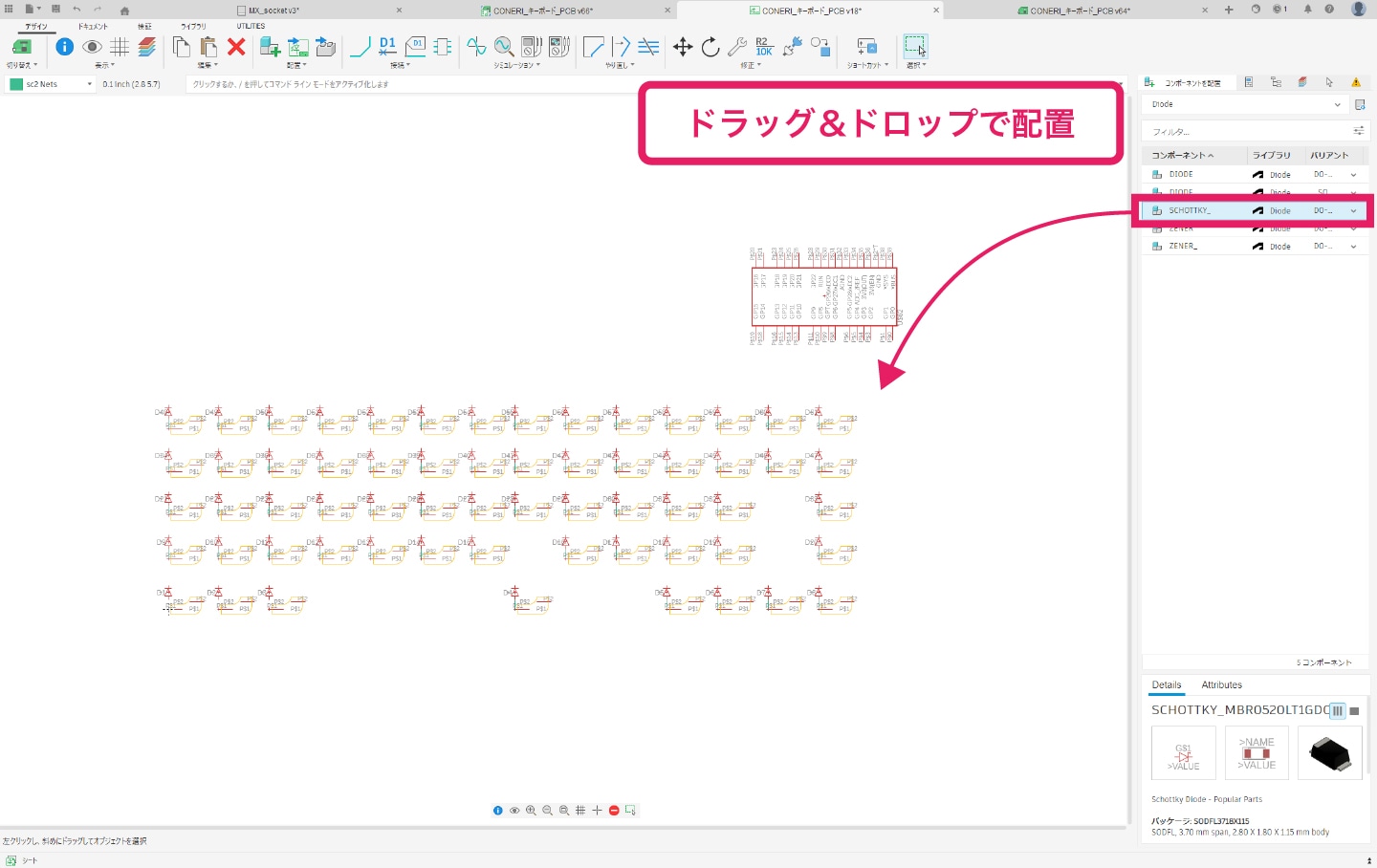Click the Add Component toolbar icon
Screen dimensions: 1377x868
(x=270, y=47)
